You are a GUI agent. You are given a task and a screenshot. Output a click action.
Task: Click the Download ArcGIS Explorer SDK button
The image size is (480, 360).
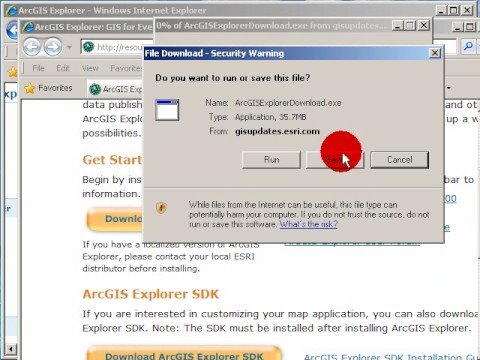click(x=184, y=355)
